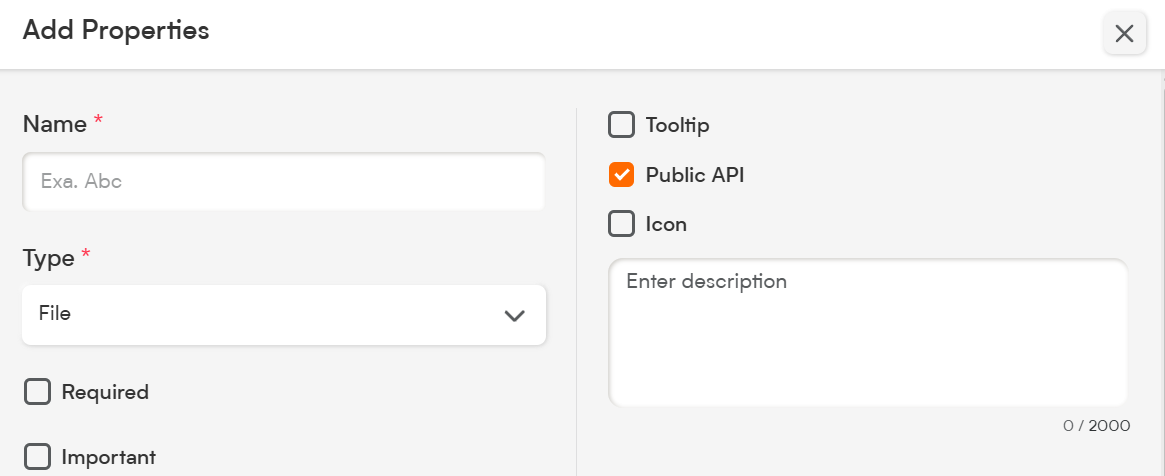Click the Tooltip label text
Viewport: 1165px width, 476px height.
click(x=677, y=125)
